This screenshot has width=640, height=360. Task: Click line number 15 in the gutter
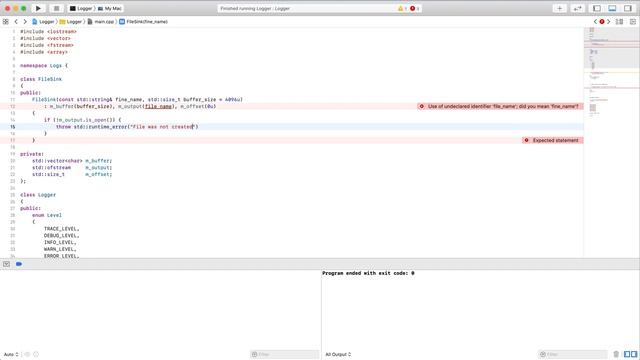tap(13, 127)
